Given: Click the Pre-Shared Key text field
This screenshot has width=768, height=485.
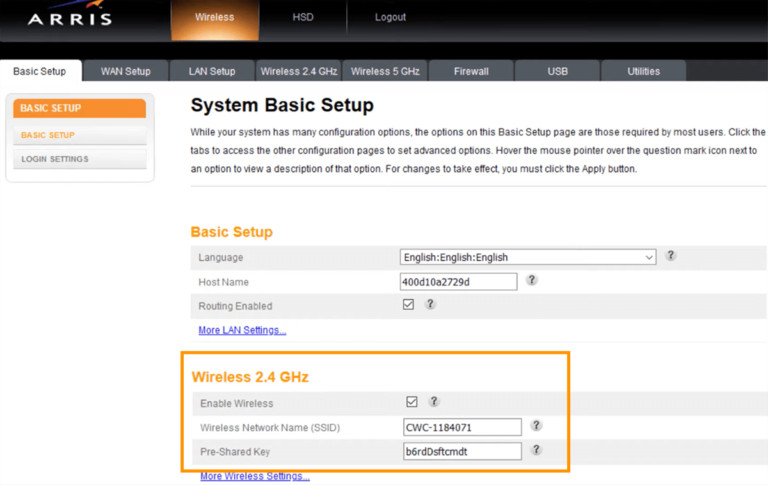Looking at the screenshot, I should point(461,451).
